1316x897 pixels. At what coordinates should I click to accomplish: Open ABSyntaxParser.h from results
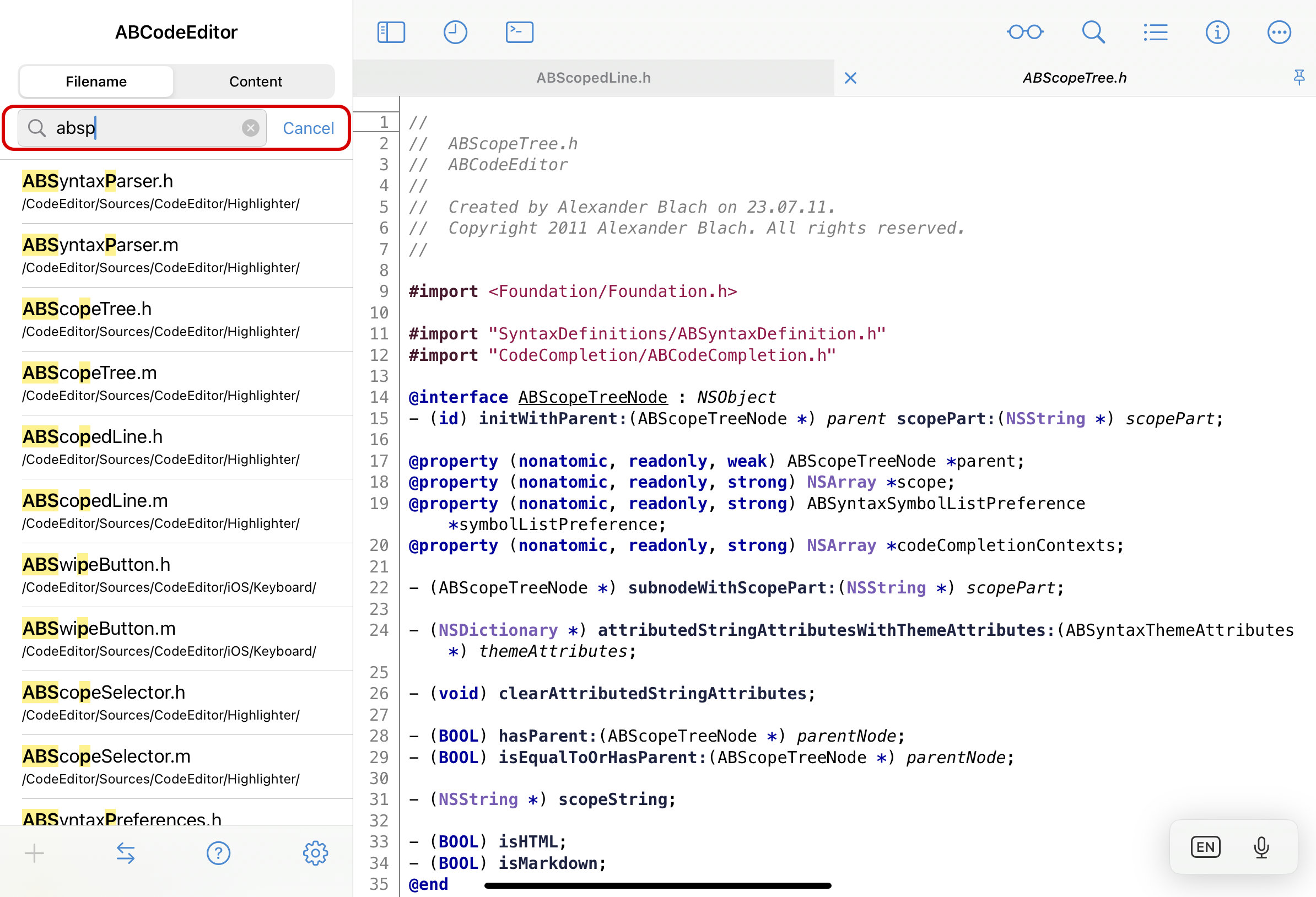(x=176, y=191)
